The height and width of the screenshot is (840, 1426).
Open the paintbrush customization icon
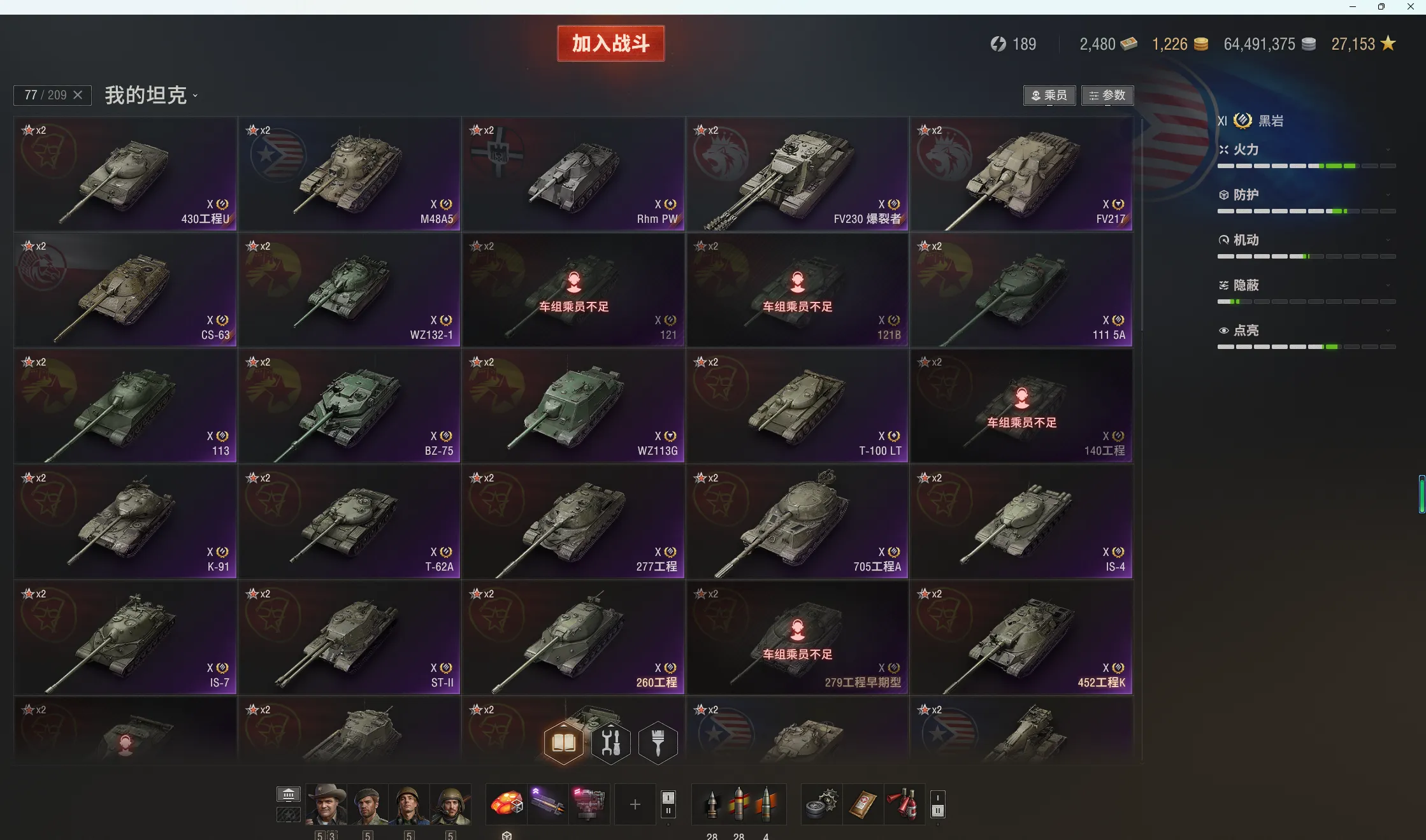click(x=658, y=742)
